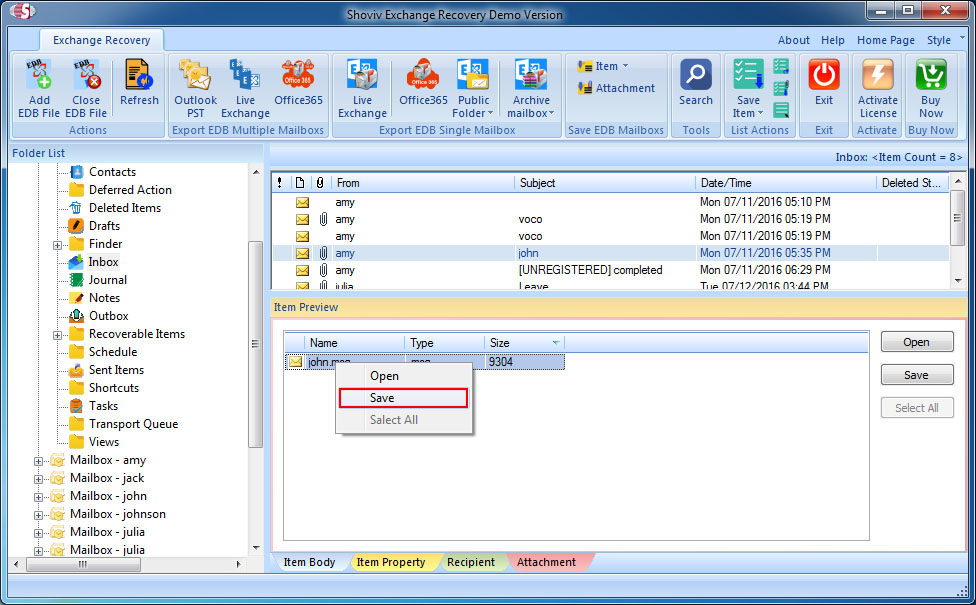Screen dimensions: 976x605
Task: Open the Home Page link
Action: tap(885, 40)
